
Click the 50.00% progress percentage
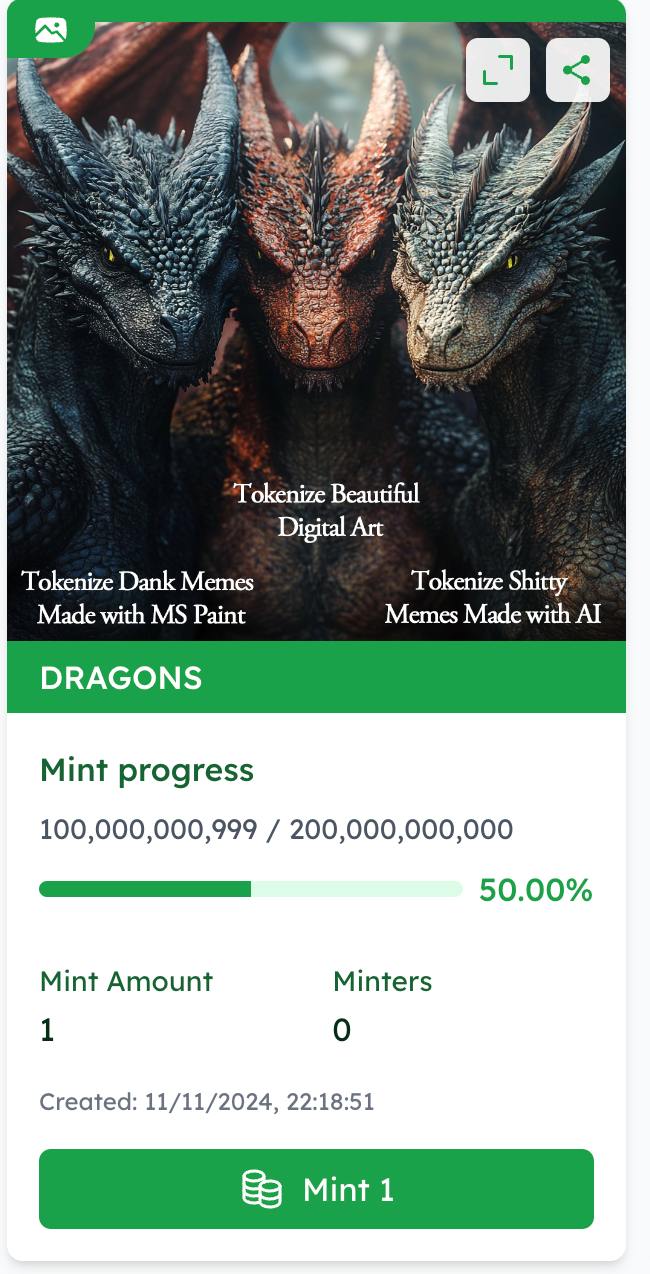click(535, 889)
